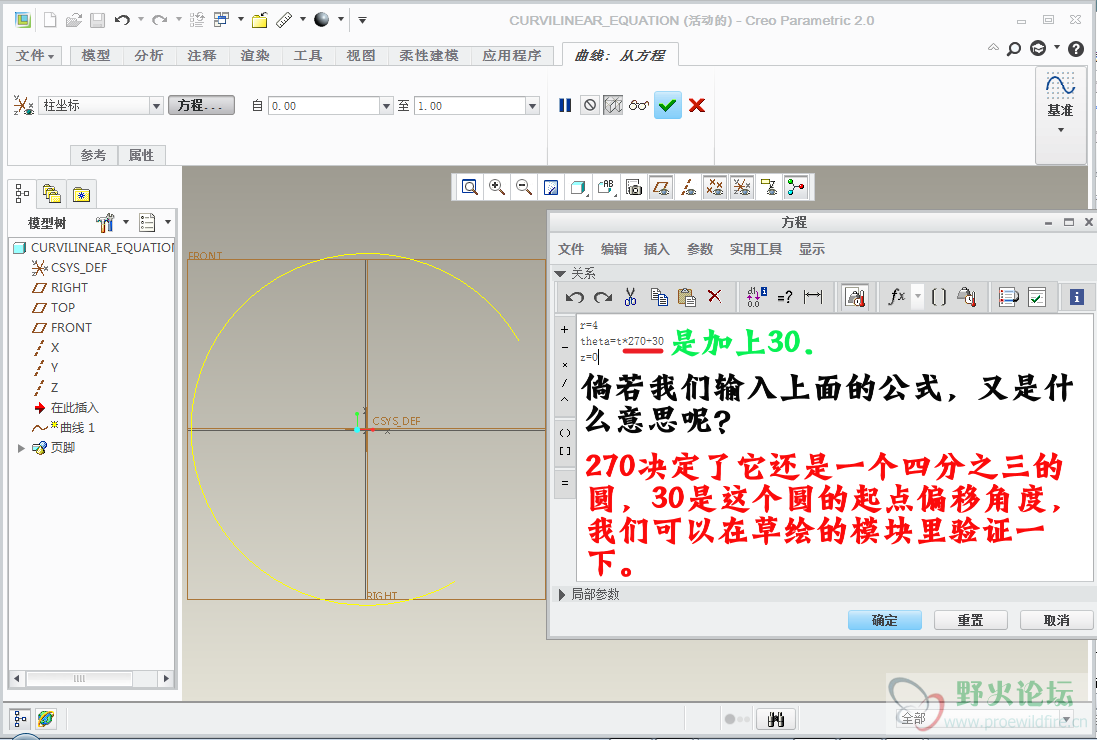1097x740 pixels.
Task: Open the 属性 panel tab
Action: pyautogui.click(x=141, y=155)
